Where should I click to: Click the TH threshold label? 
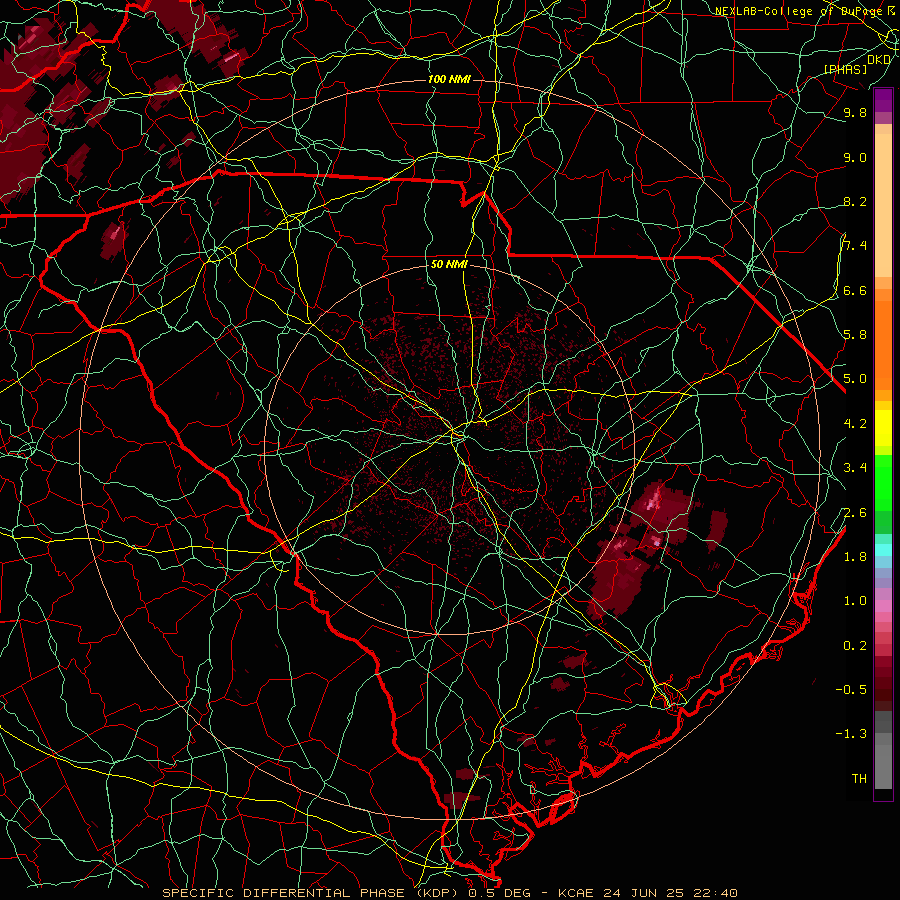pyautogui.click(x=859, y=778)
